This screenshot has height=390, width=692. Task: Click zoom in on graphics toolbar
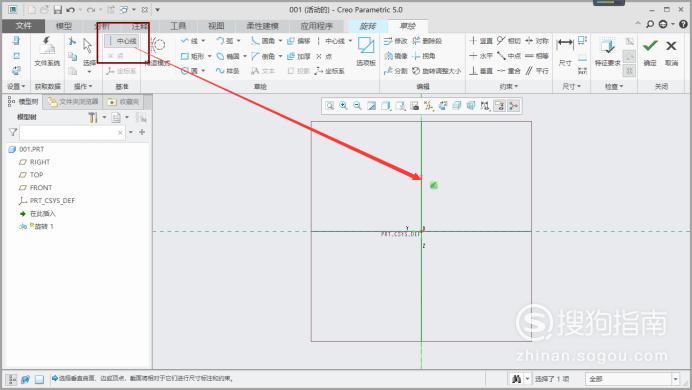(343, 106)
